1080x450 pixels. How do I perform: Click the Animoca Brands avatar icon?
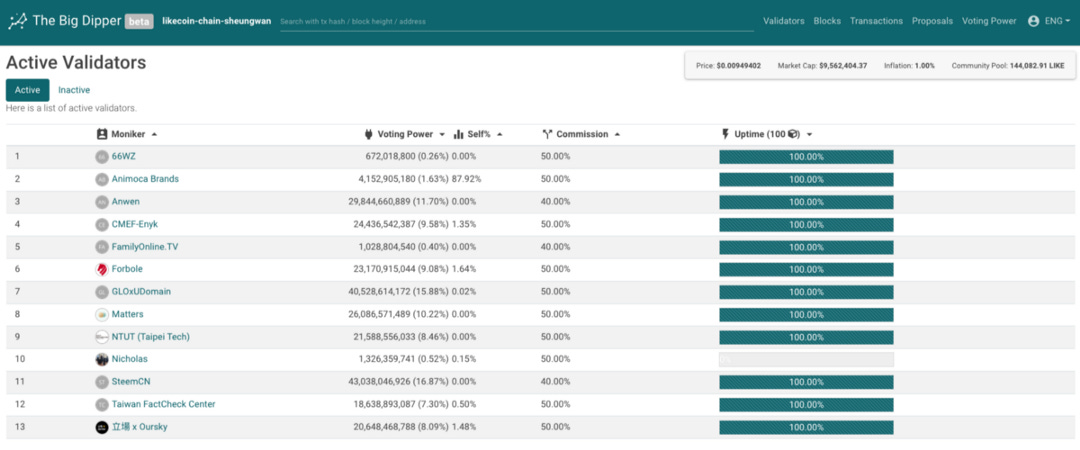[102, 179]
